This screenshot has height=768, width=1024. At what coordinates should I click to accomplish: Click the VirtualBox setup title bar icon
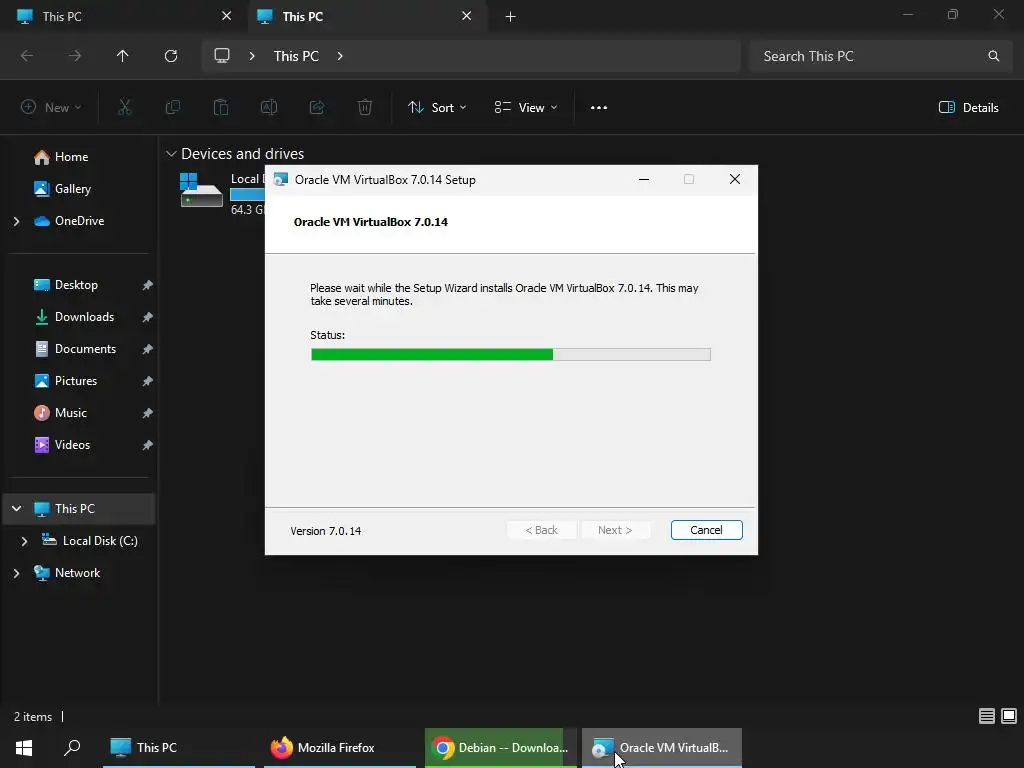[x=281, y=180]
